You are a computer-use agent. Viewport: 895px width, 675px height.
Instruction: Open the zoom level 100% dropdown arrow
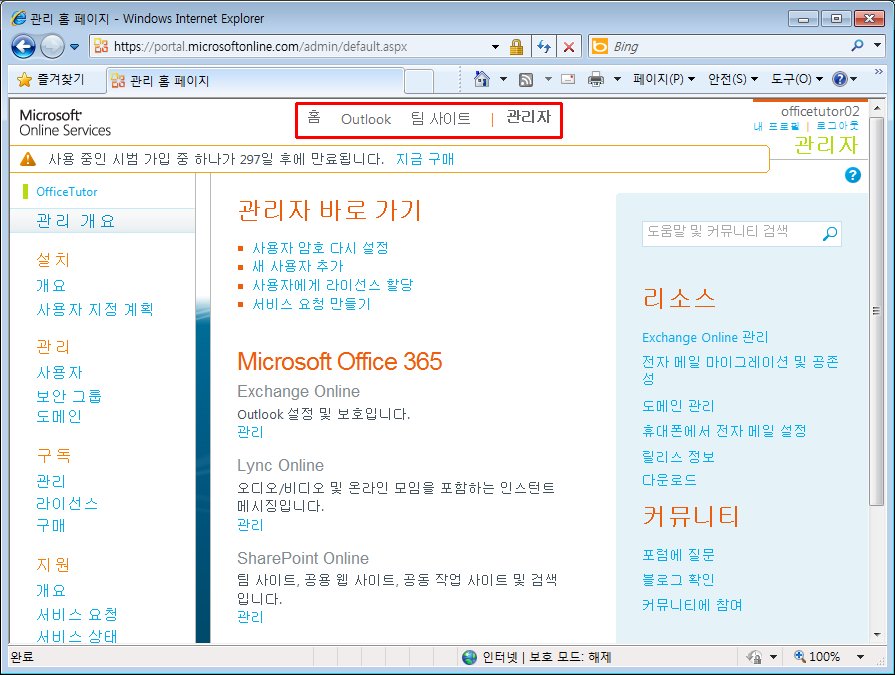pyautogui.click(x=860, y=657)
